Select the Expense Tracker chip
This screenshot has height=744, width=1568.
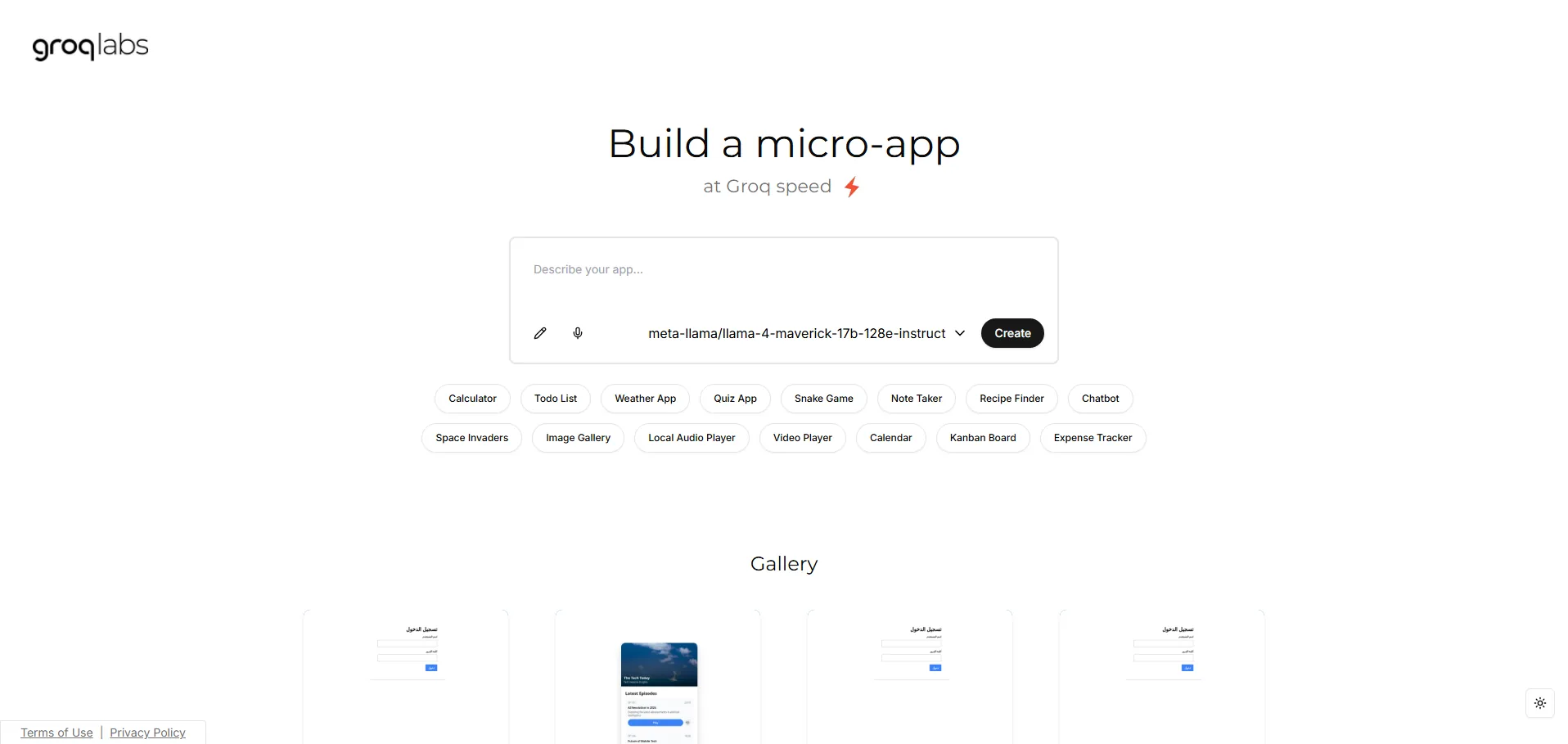(1093, 438)
